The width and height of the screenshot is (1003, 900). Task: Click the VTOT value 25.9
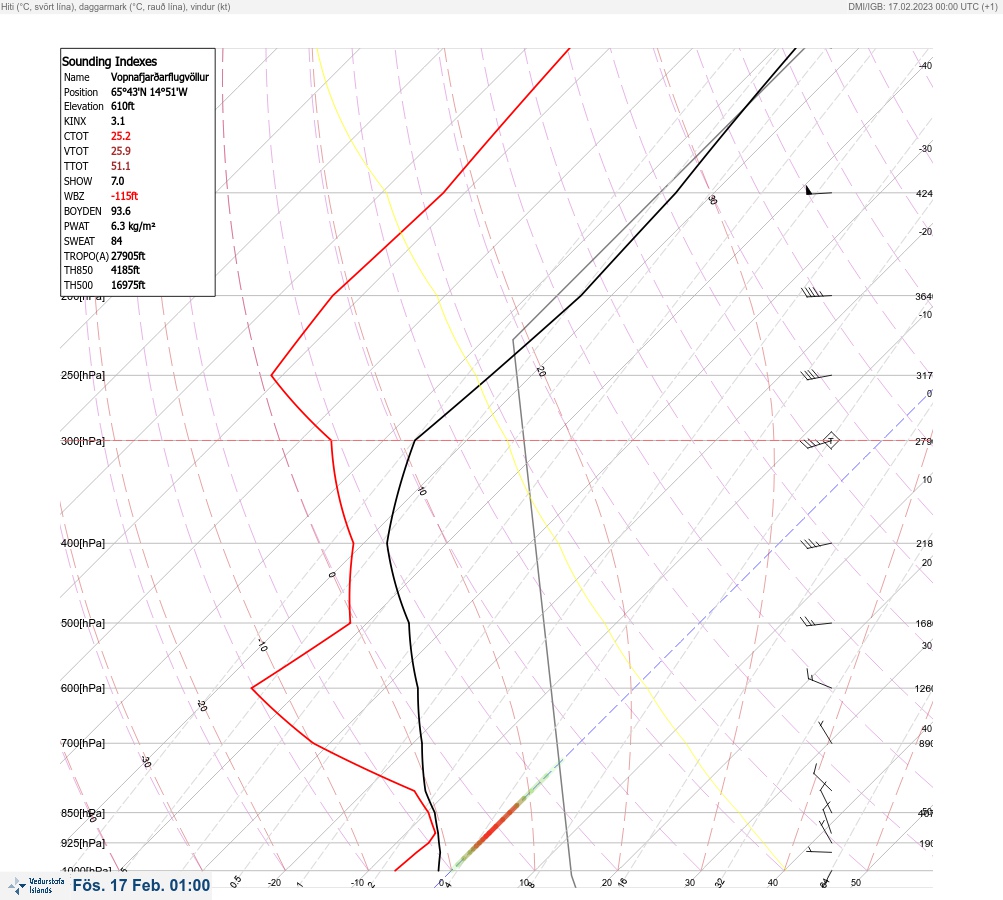click(x=120, y=151)
